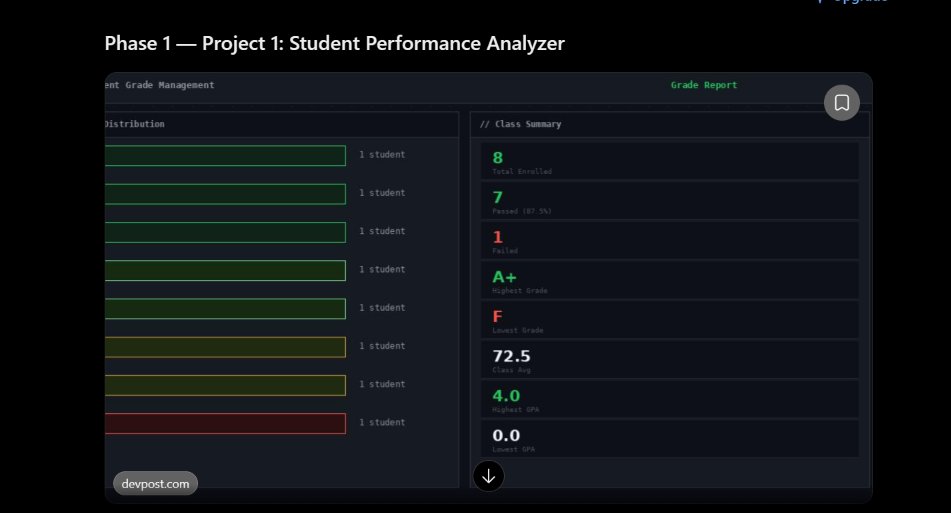Click the red F Lowest Grade value
The image size is (951, 513).
pyautogui.click(x=497, y=317)
